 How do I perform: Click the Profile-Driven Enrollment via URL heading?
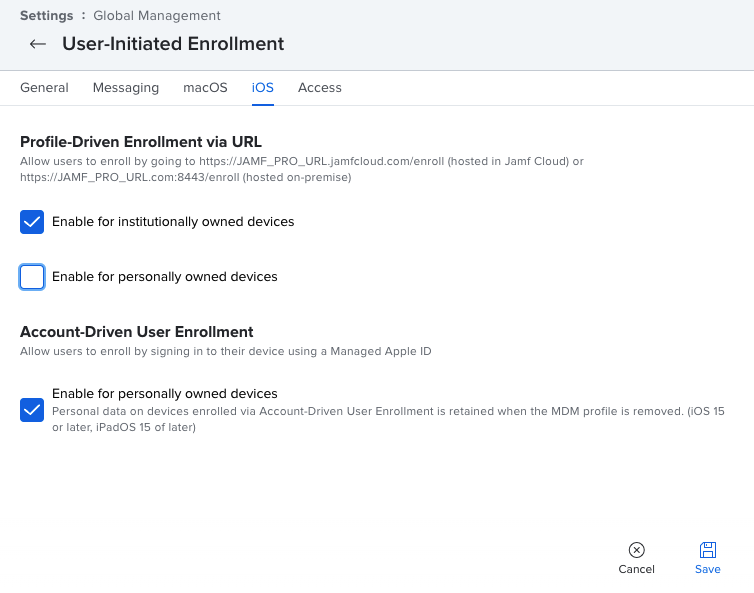coord(141,142)
